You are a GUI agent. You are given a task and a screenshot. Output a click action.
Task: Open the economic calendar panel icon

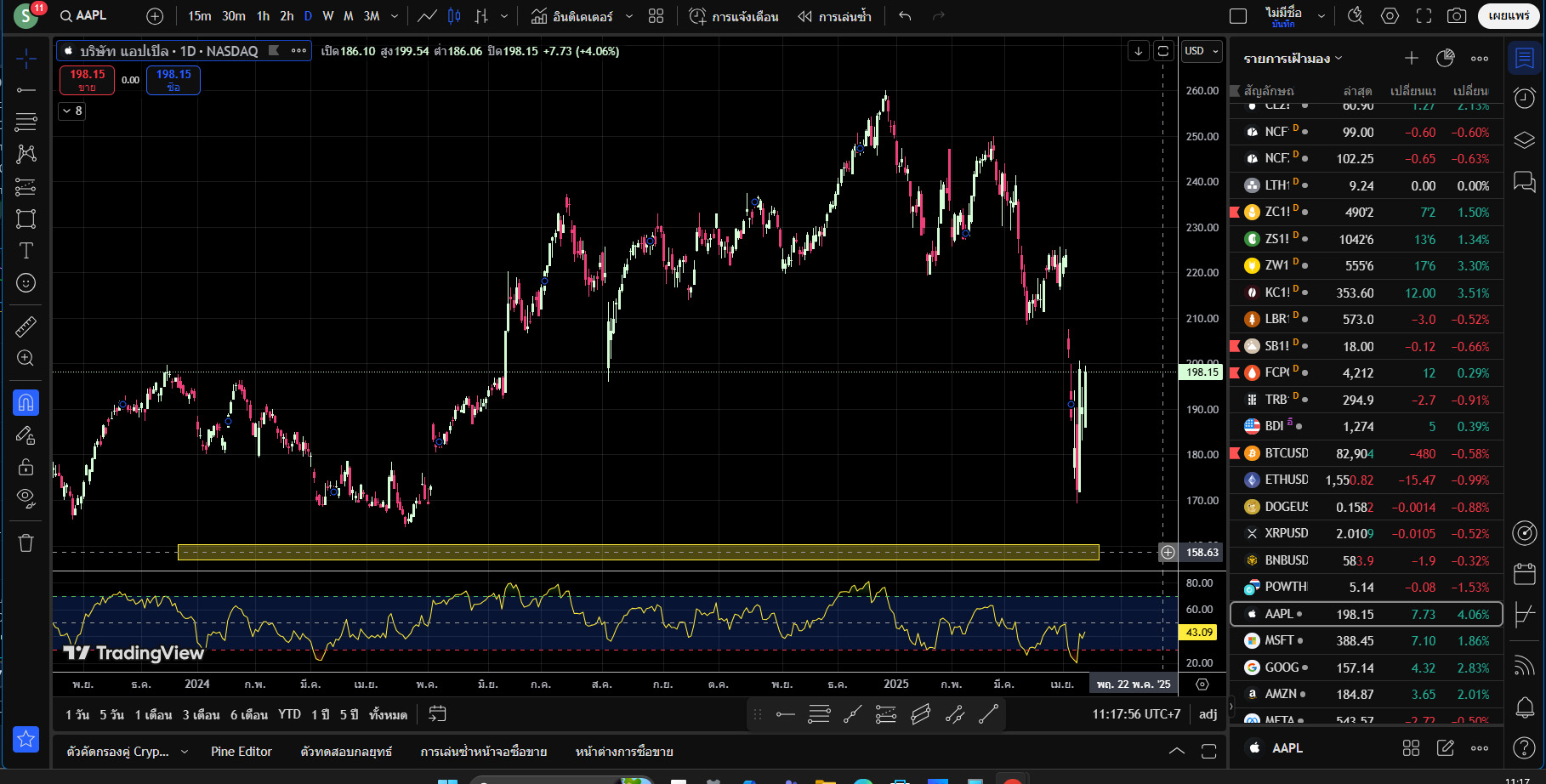click(x=1525, y=575)
